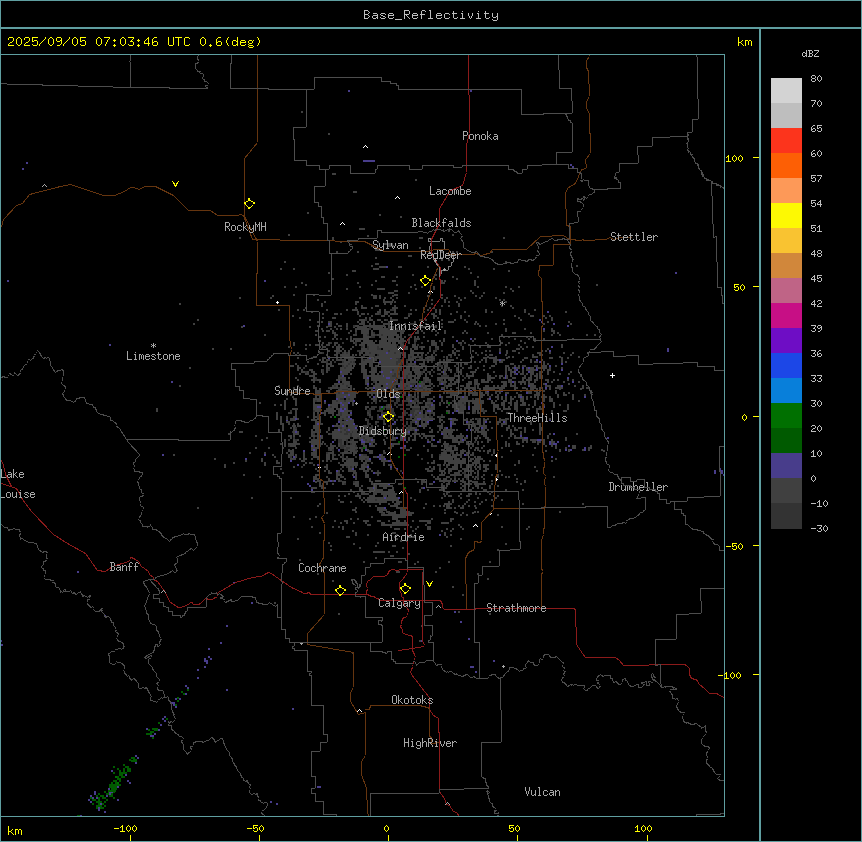Screen dimensions: 862x842
Task: Click the Strathmore city label
Action: point(516,608)
